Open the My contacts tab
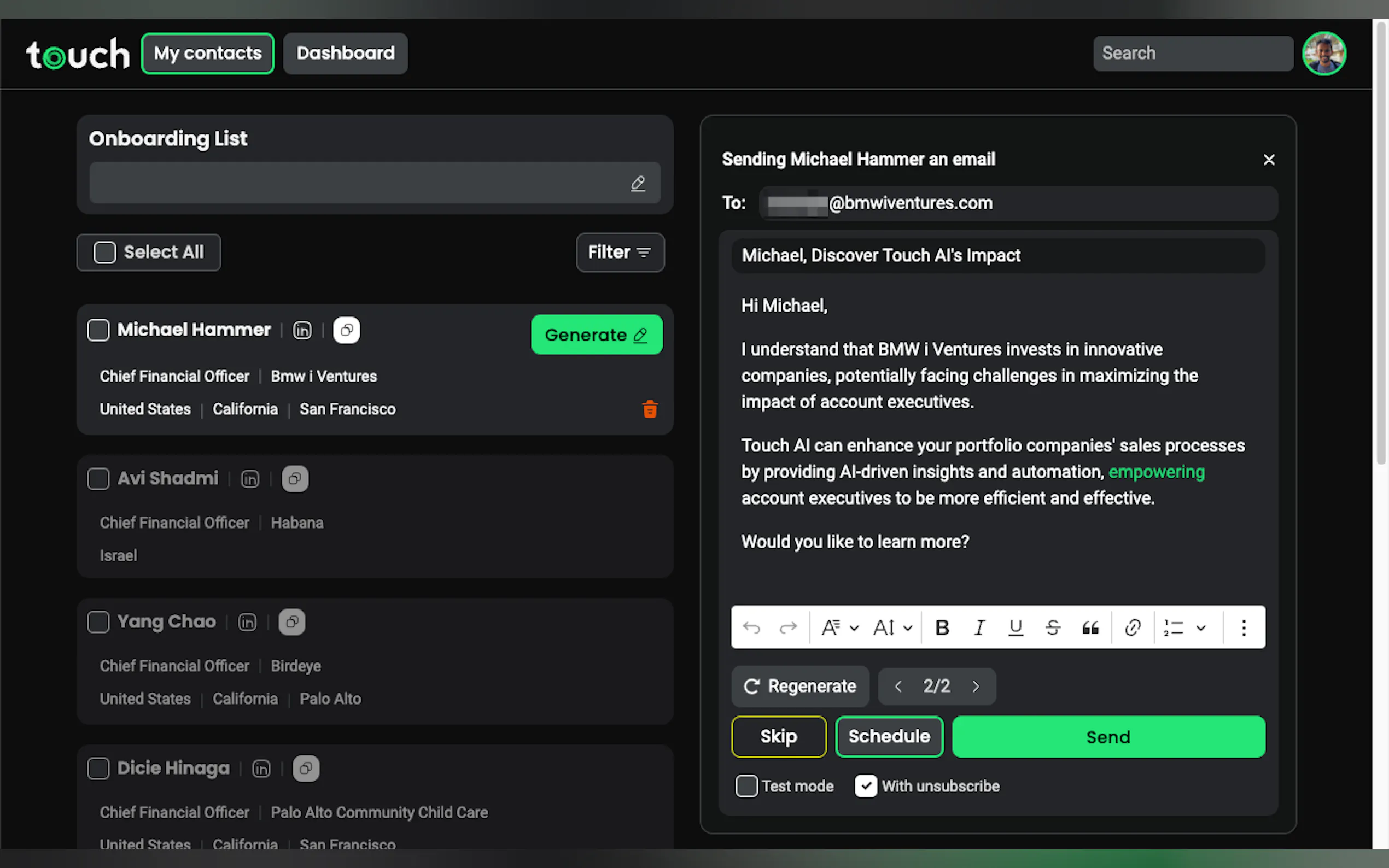The width and height of the screenshot is (1389, 868). [207, 54]
